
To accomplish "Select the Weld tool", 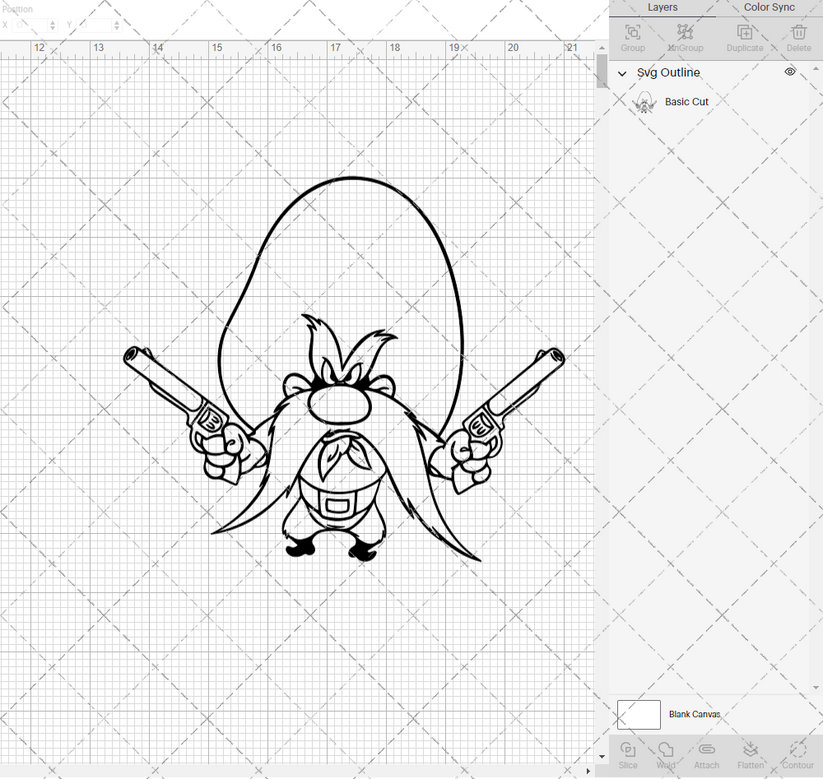I will (x=666, y=750).
